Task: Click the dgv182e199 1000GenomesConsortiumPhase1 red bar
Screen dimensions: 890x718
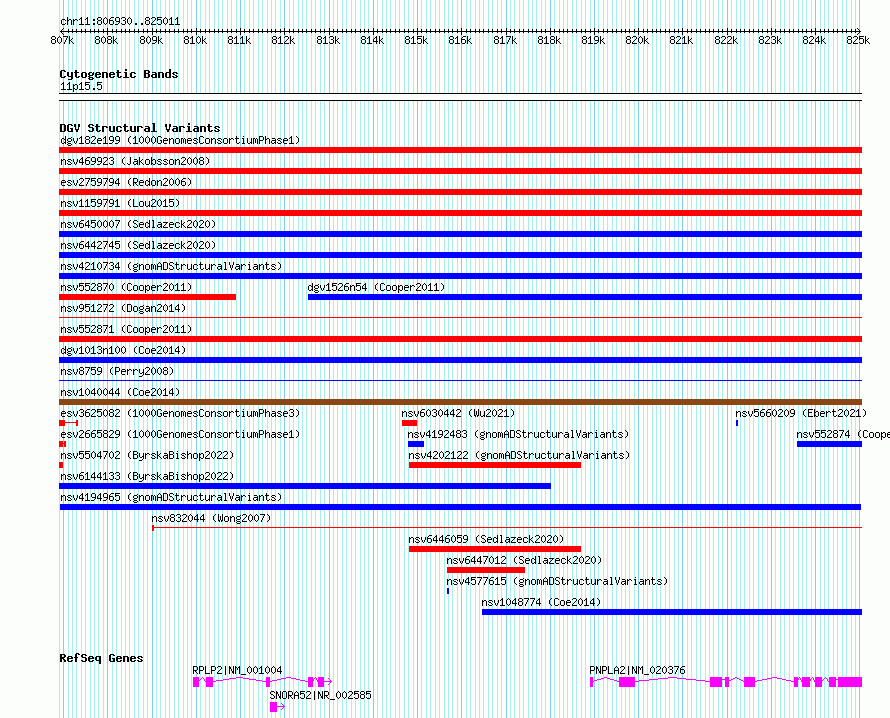Action: [460, 150]
